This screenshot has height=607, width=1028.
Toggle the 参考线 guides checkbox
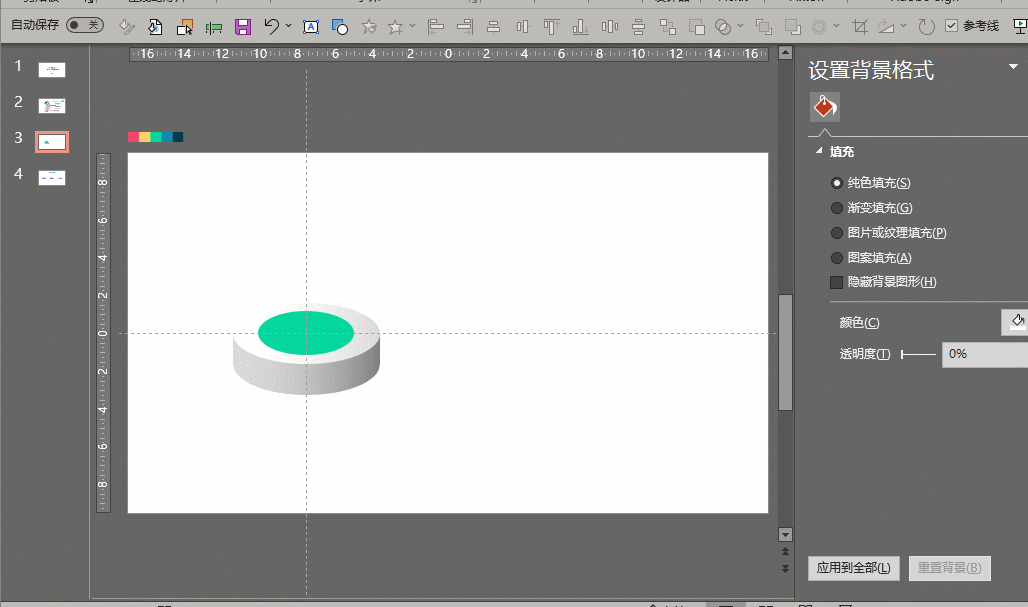[x=951, y=26]
